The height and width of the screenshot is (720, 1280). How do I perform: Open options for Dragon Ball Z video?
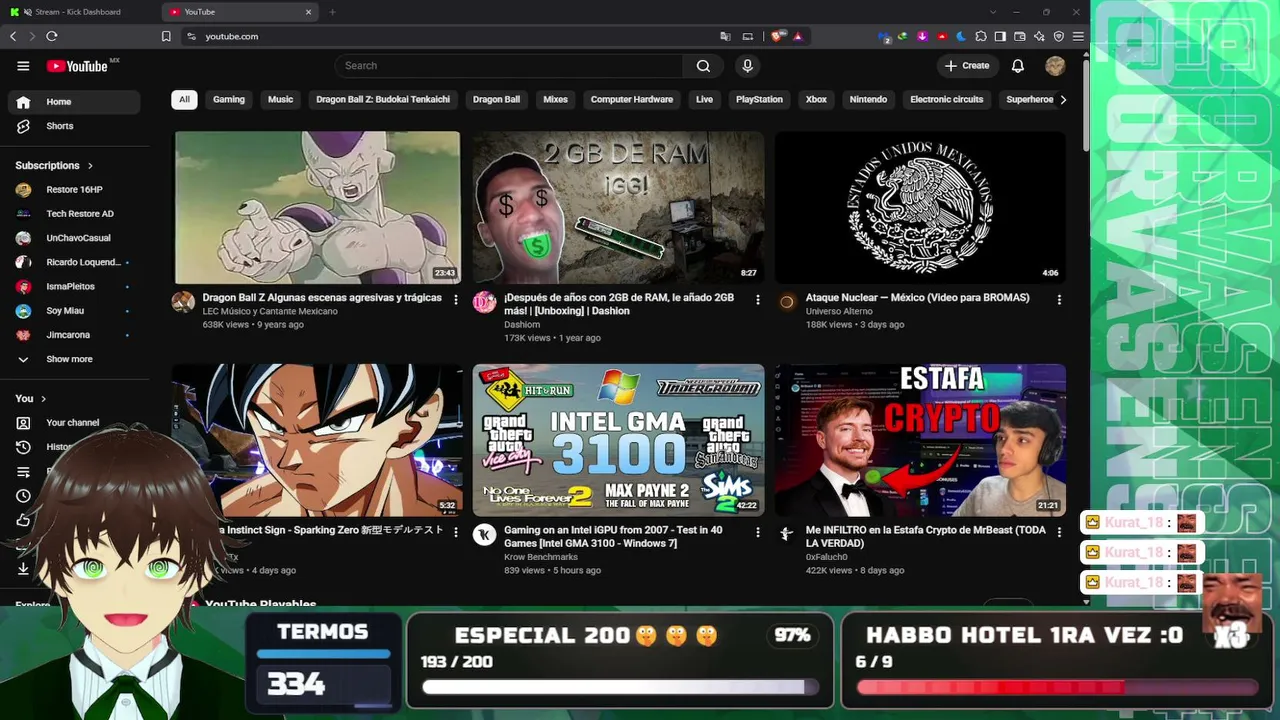[456, 299]
